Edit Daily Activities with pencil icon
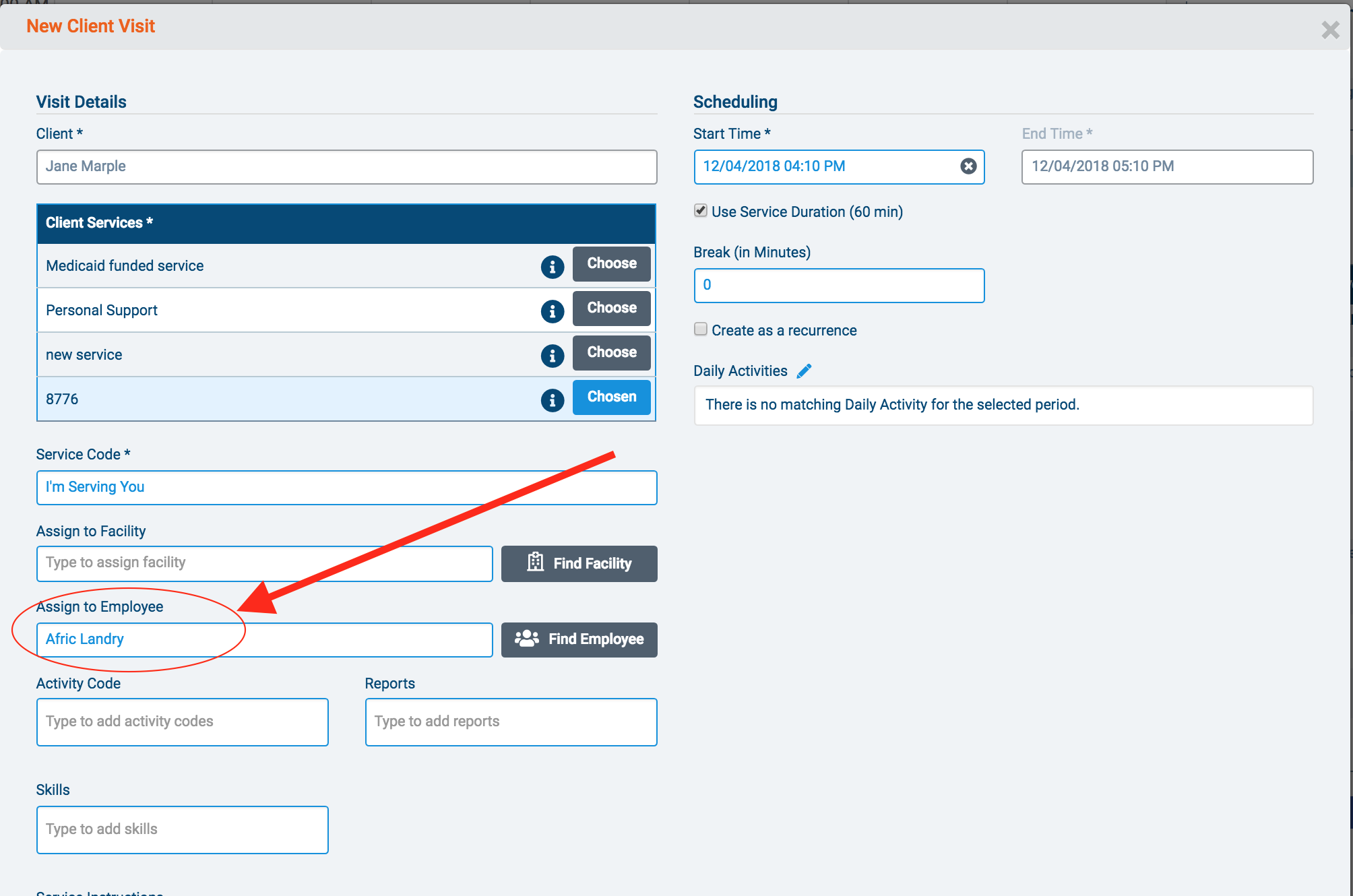Screen dimensions: 1353x896 tap(804, 371)
